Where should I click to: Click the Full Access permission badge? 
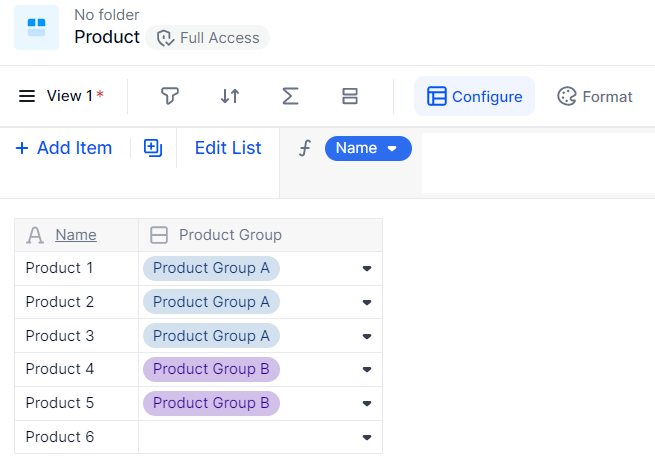[x=208, y=38]
